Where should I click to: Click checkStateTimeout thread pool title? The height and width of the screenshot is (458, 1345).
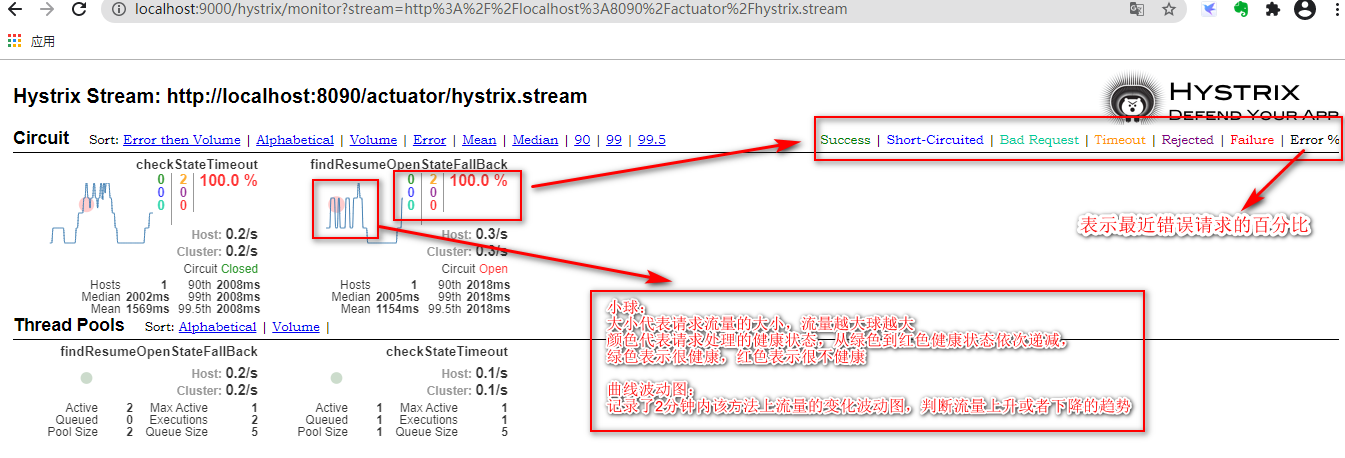tap(447, 352)
